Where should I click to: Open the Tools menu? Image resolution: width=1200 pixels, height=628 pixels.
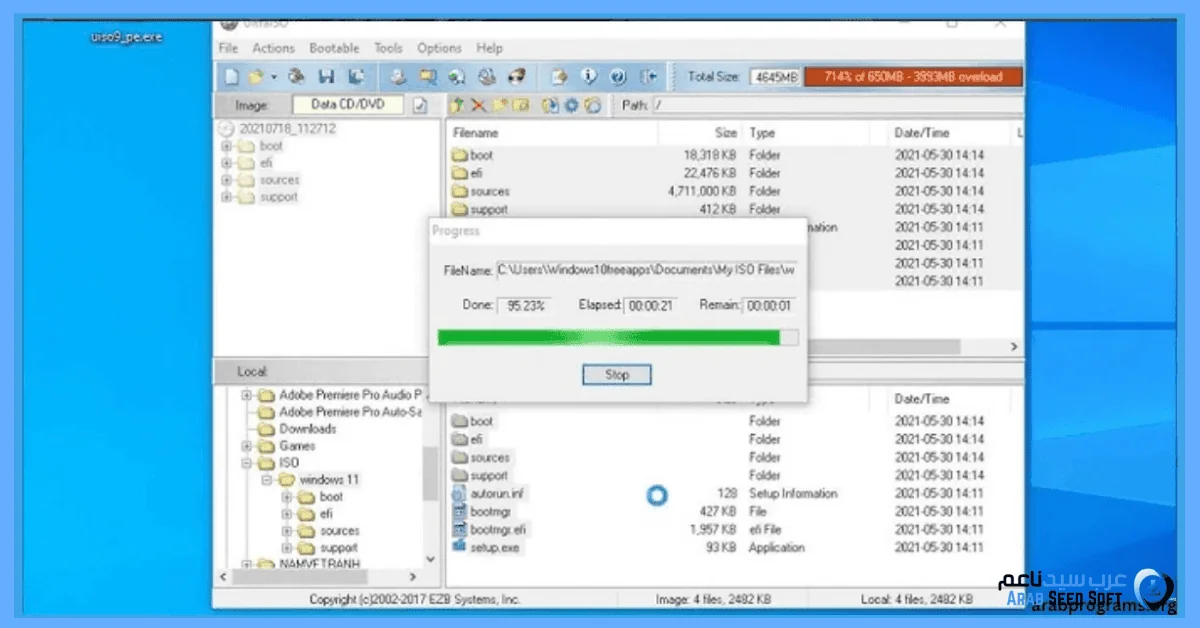(x=388, y=48)
